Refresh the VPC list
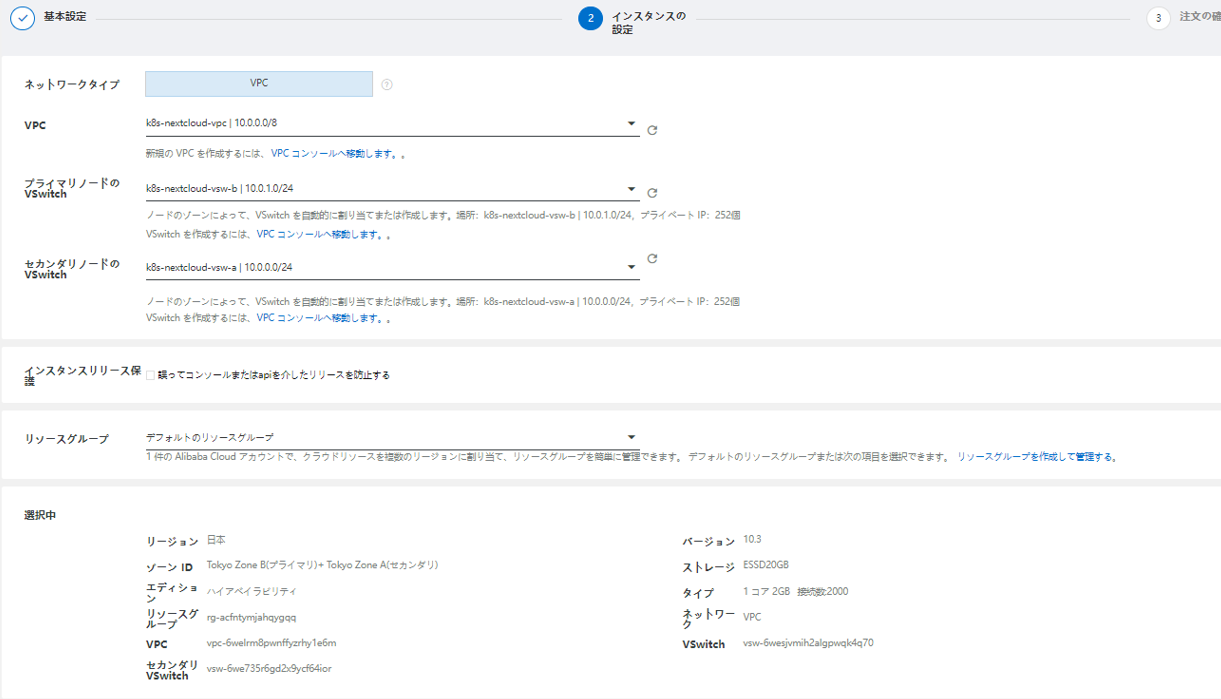The image size is (1221, 699). click(652, 130)
